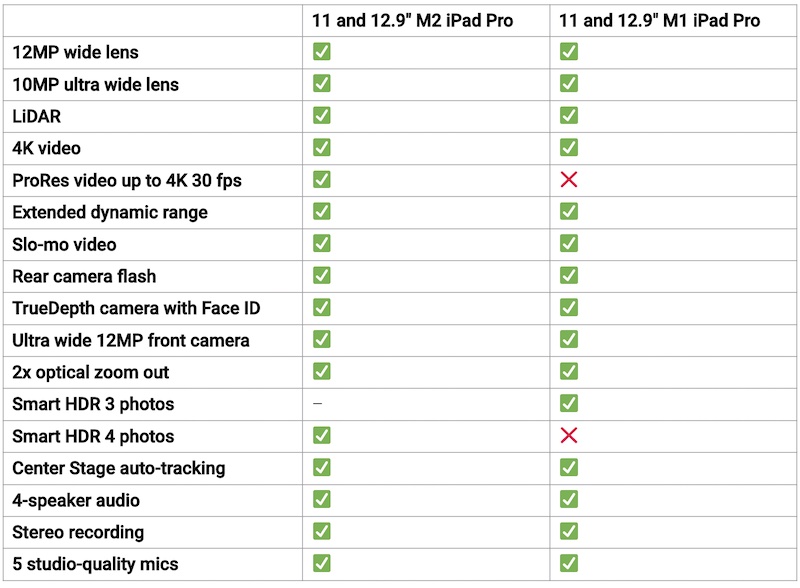Click the Extended dynamic range row label

click(110, 212)
